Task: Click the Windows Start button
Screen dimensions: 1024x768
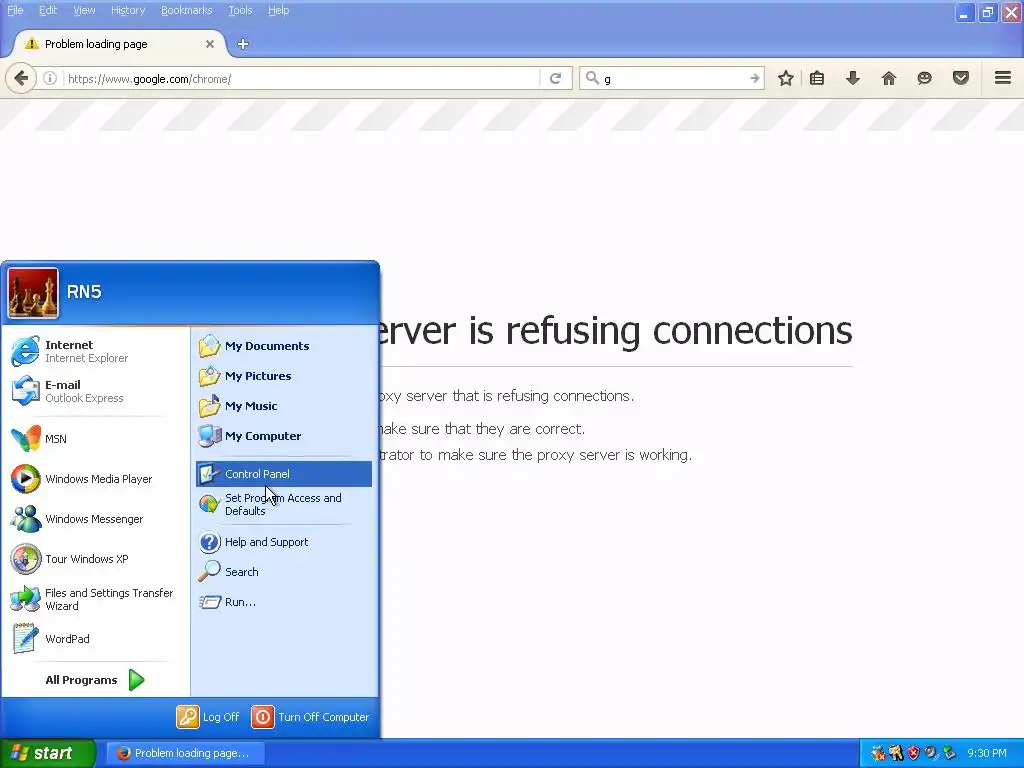Action: (x=48, y=753)
